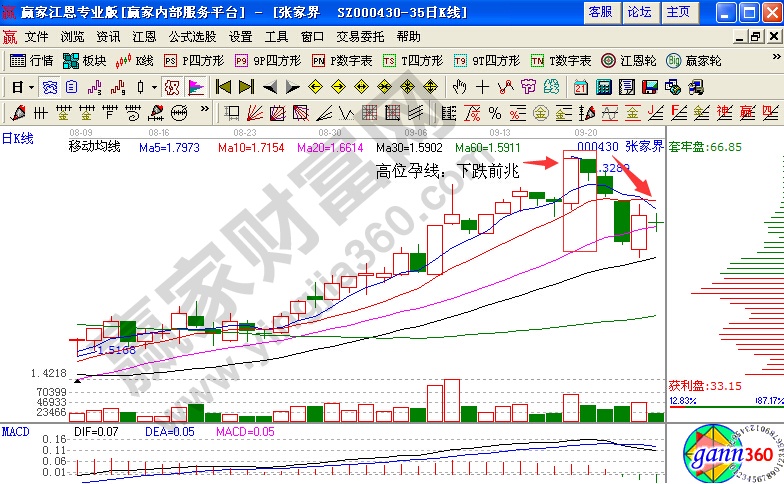Open the 浏览 menu
Image resolution: width=784 pixels, height=484 pixels.
[x=72, y=36]
